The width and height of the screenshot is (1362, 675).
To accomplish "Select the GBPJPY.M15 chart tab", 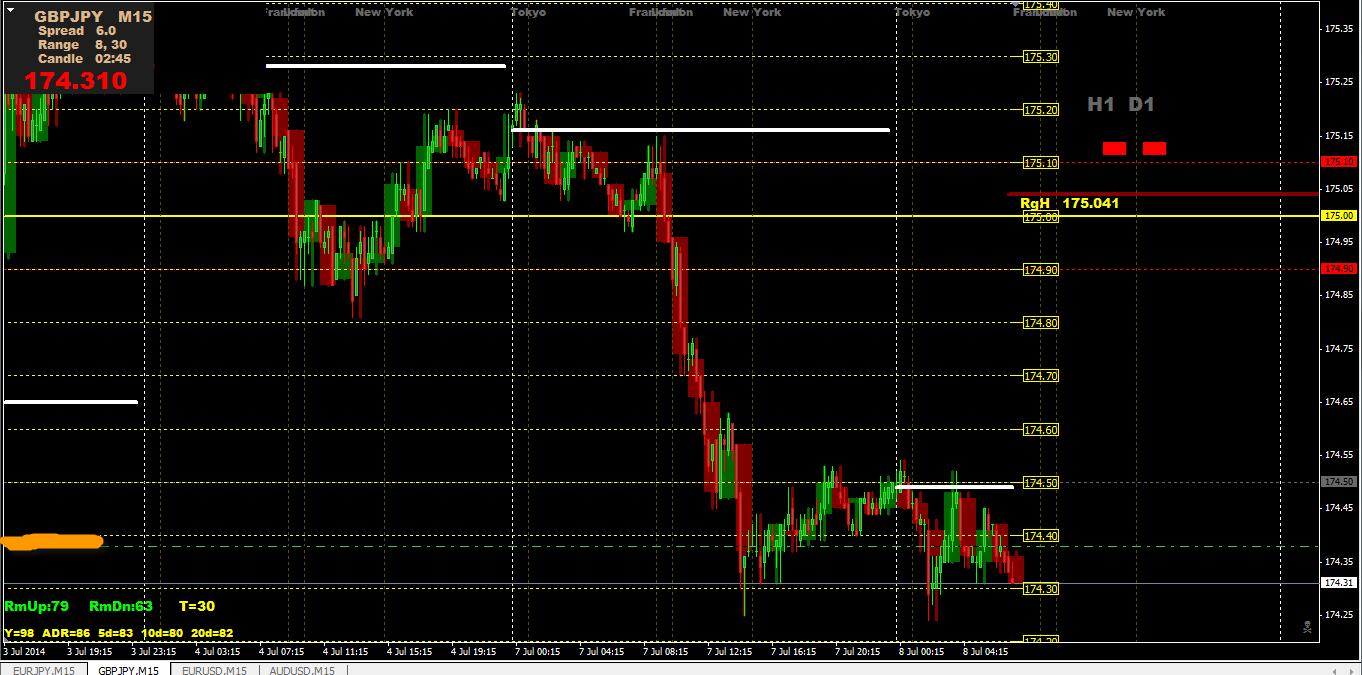I will (128, 670).
